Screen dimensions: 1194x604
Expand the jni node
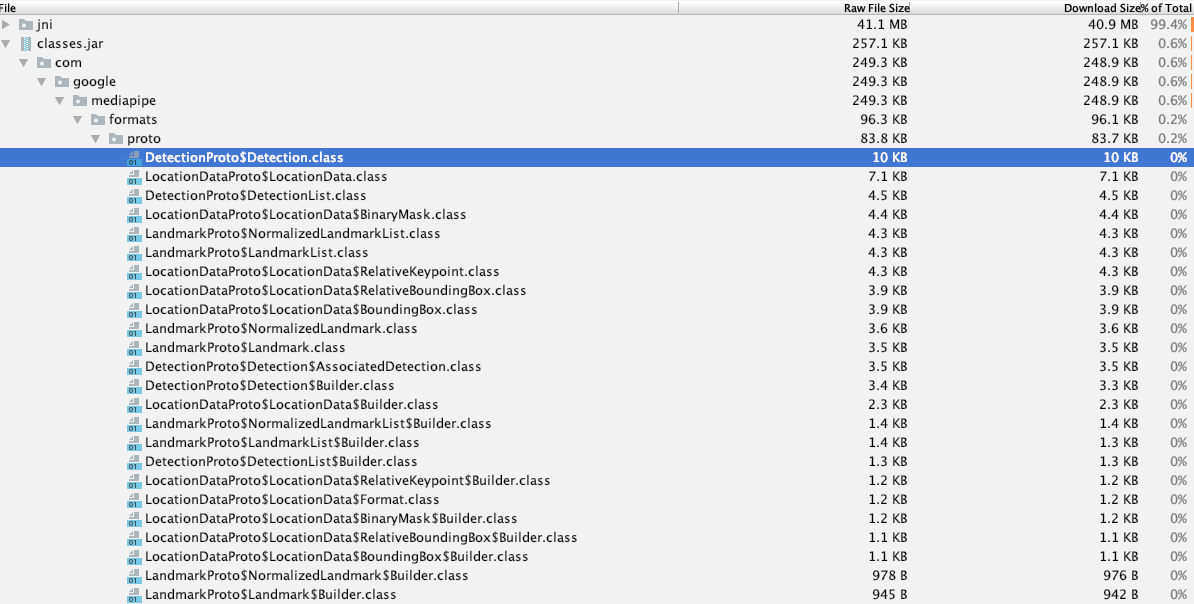(6, 24)
